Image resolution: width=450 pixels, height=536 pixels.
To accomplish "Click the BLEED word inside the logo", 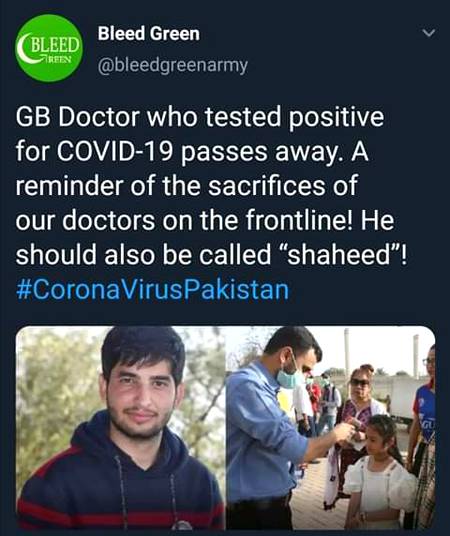I will pos(55,45).
